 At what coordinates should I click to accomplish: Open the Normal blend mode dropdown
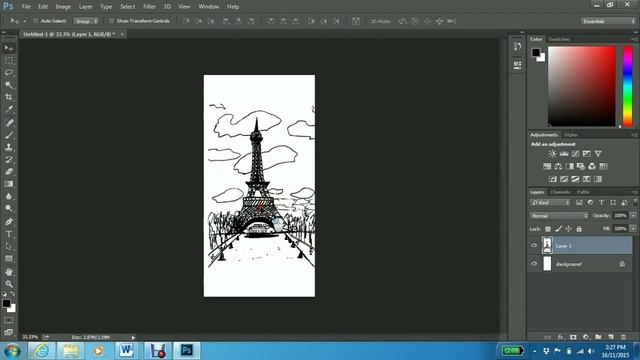(559, 216)
